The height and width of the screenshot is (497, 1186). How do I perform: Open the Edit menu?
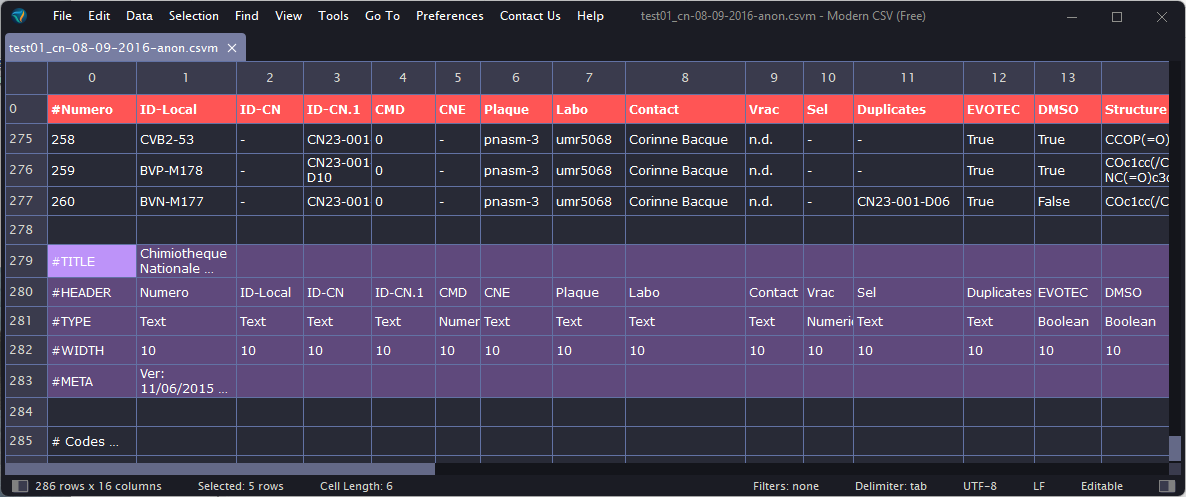pyautogui.click(x=99, y=16)
